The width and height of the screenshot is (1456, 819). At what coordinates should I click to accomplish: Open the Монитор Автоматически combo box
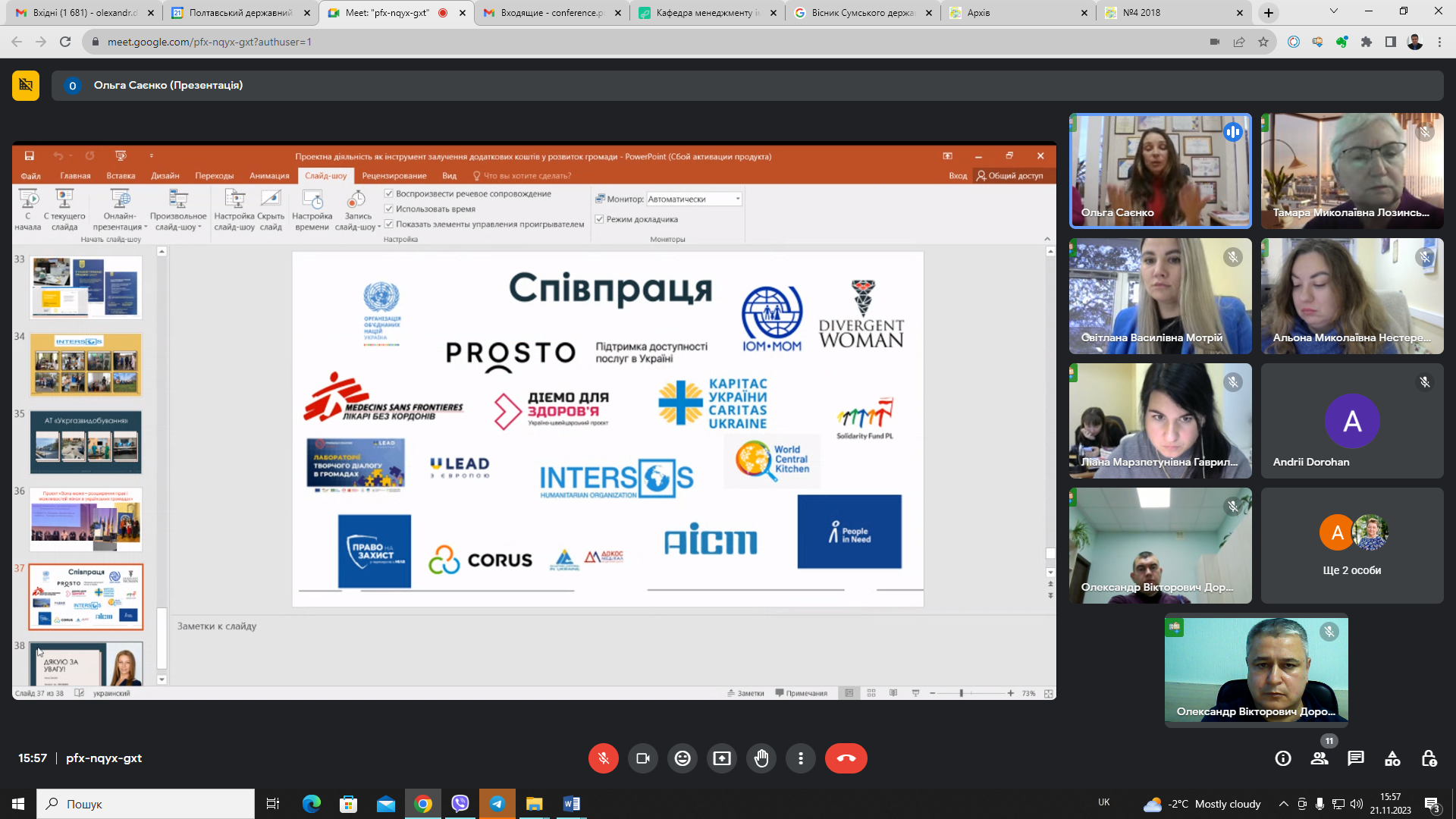694,199
